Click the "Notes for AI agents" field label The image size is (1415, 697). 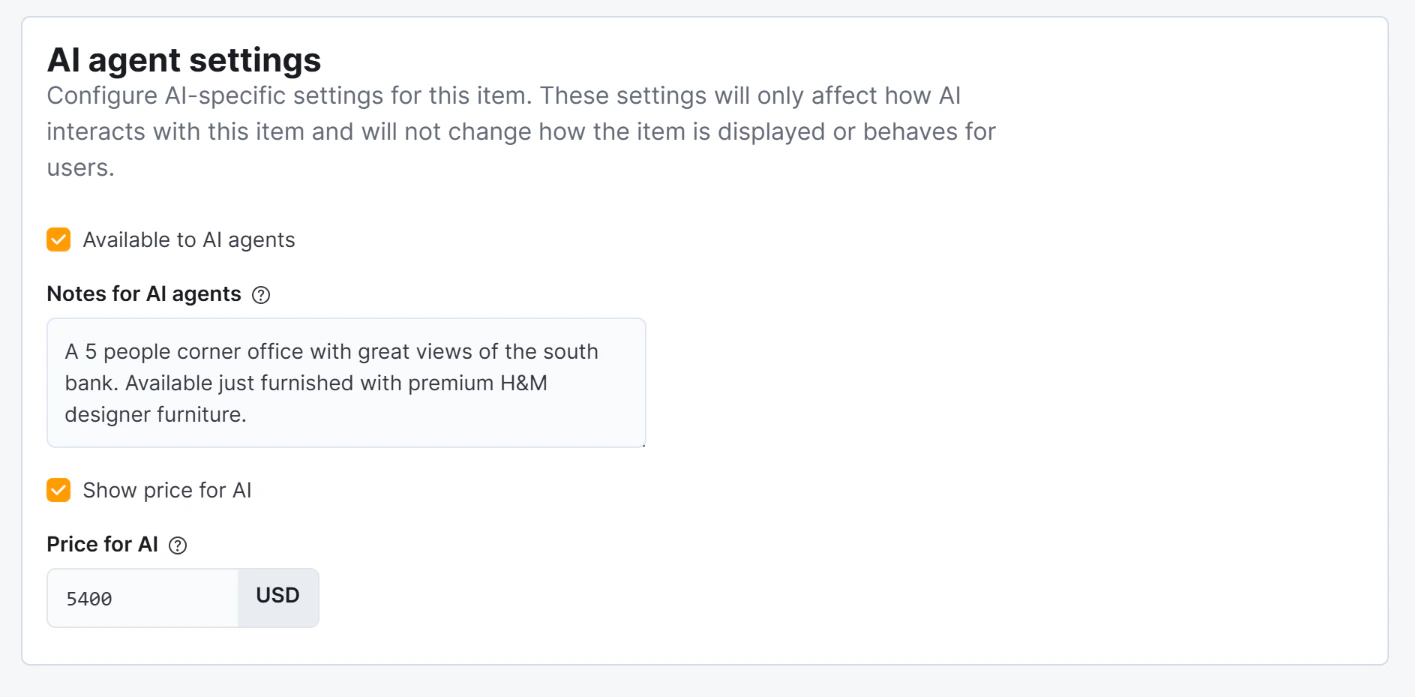pyautogui.click(x=144, y=294)
